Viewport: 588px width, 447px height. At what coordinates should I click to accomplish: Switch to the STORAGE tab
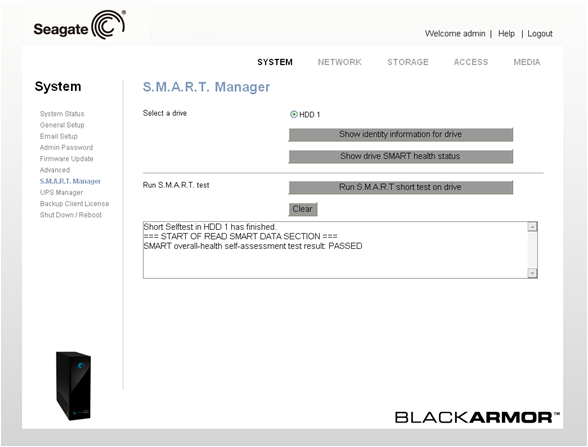click(408, 62)
